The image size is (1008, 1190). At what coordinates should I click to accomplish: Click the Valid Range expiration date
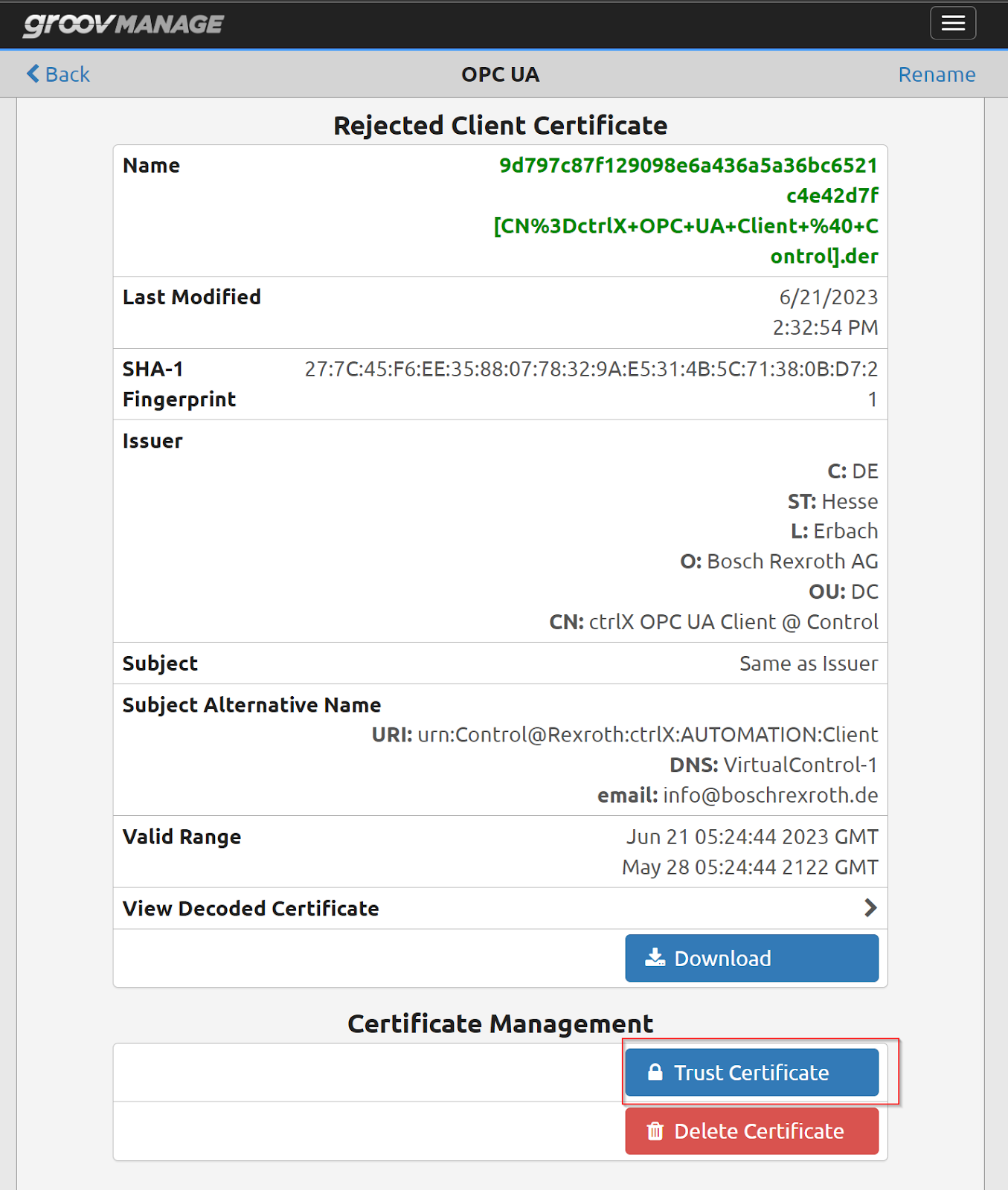pyautogui.click(x=750, y=867)
